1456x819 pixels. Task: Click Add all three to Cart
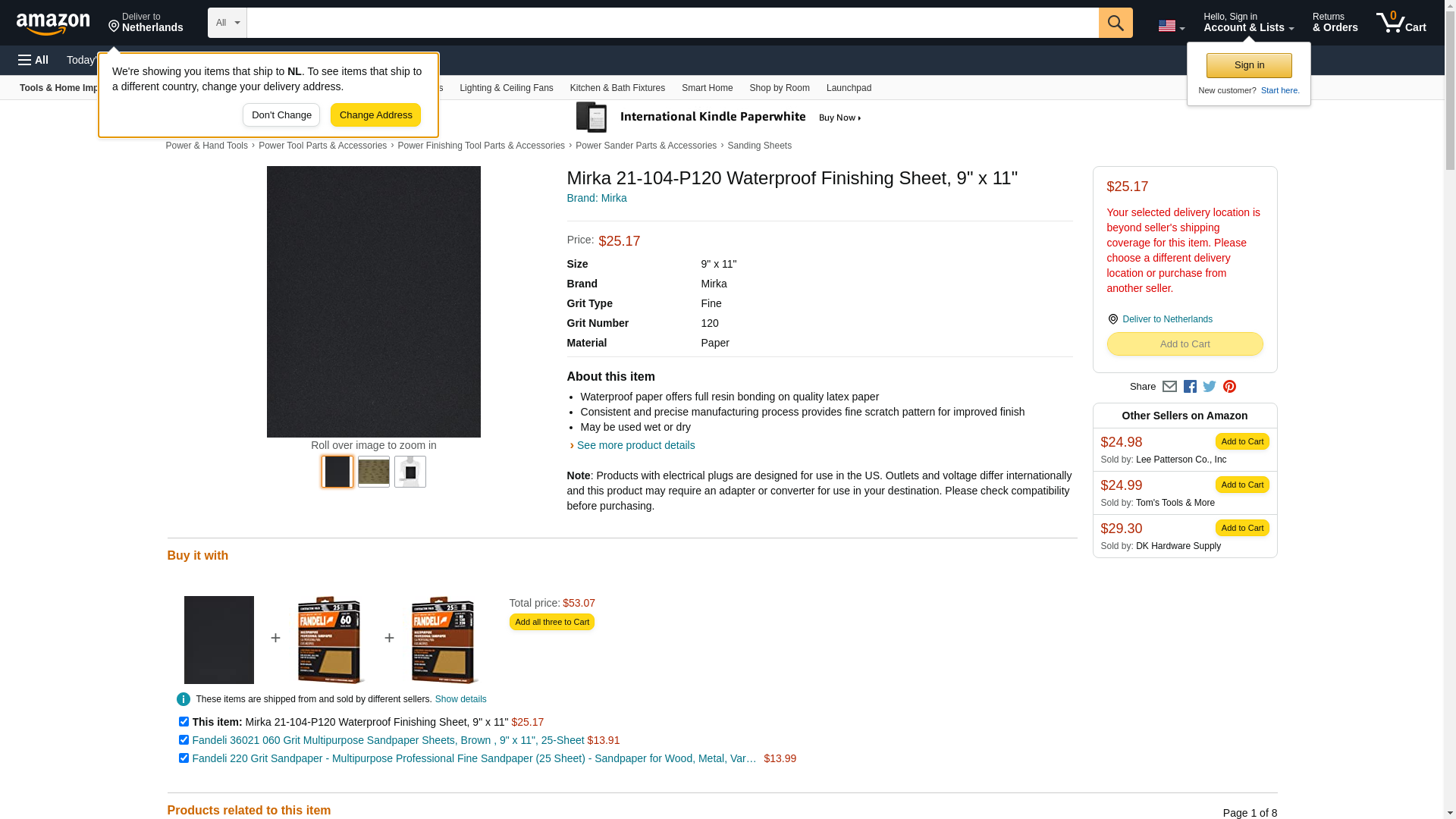pos(551,622)
